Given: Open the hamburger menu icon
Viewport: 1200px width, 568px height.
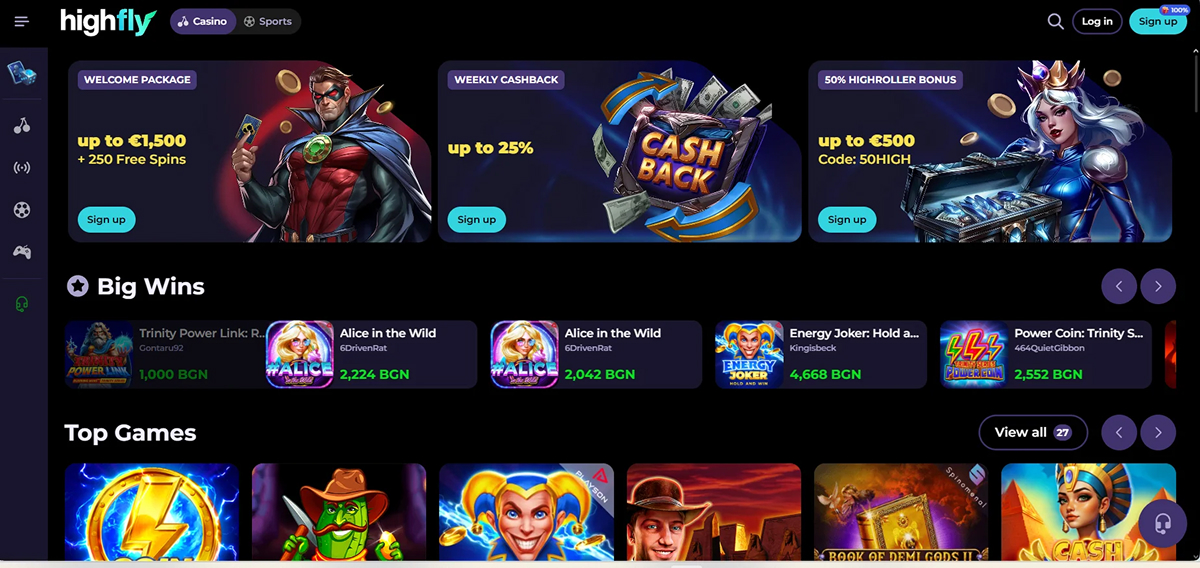Looking at the screenshot, I should point(22,21).
